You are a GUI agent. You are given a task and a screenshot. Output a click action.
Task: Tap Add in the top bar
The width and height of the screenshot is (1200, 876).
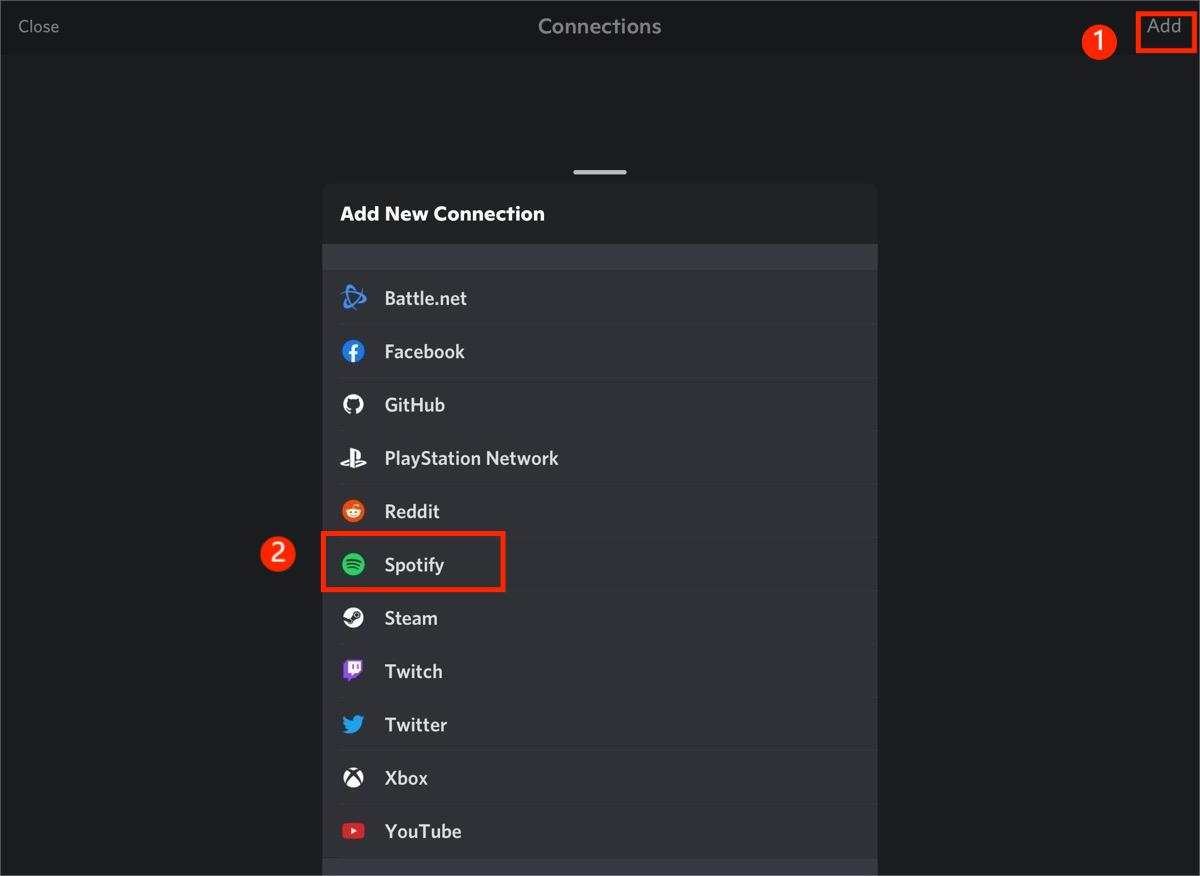(x=1164, y=27)
